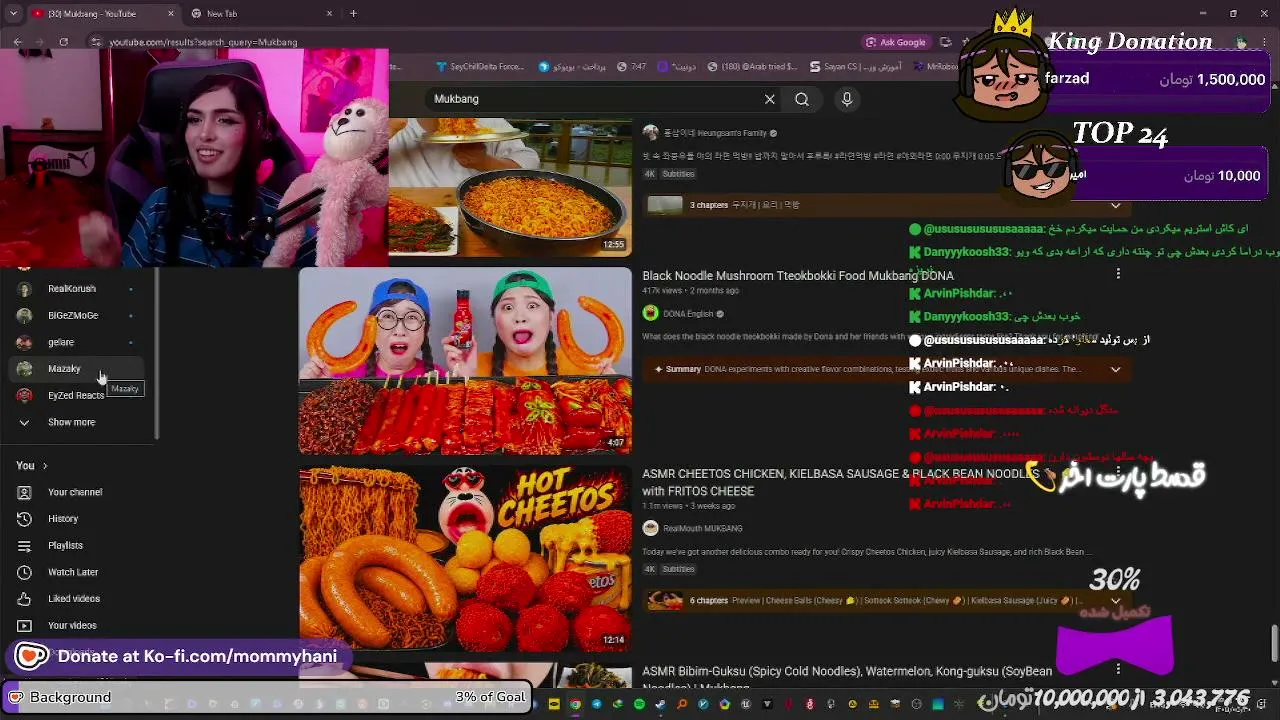Image resolution: width=1280 pixels, height=720 pixels.
Task: Open the Ask Google button
Action: [896, 42]
